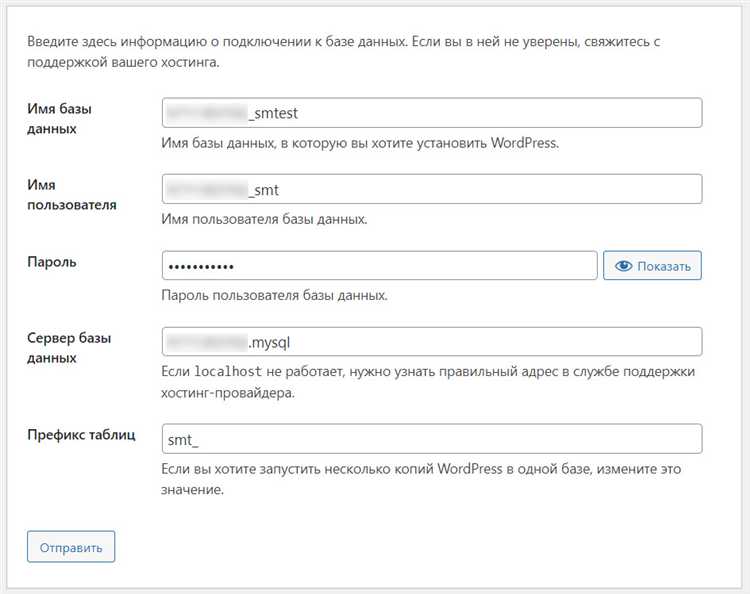Focus the password field with dots
Screen dimensions: 750x594
coord(380,265)
